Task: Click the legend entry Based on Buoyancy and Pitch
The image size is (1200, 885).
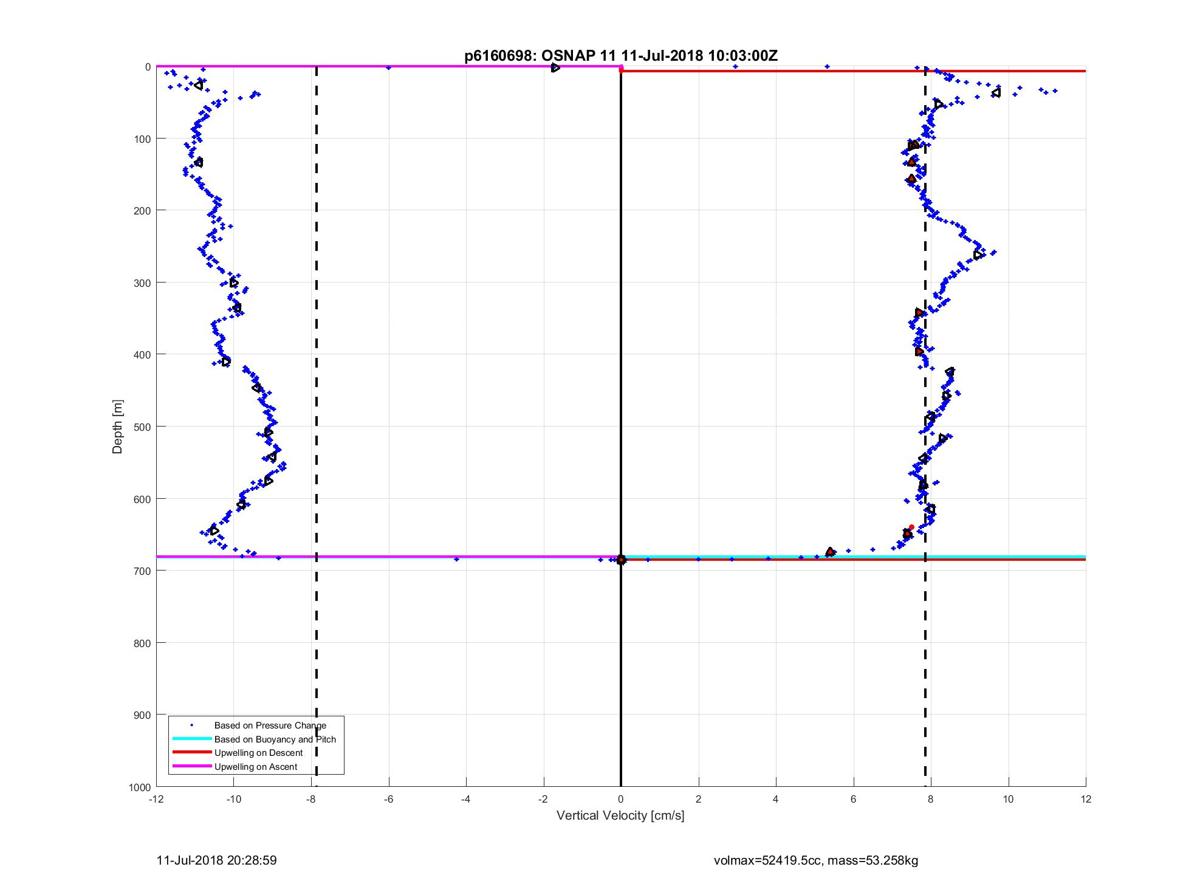Action: [x=275, y=739]
